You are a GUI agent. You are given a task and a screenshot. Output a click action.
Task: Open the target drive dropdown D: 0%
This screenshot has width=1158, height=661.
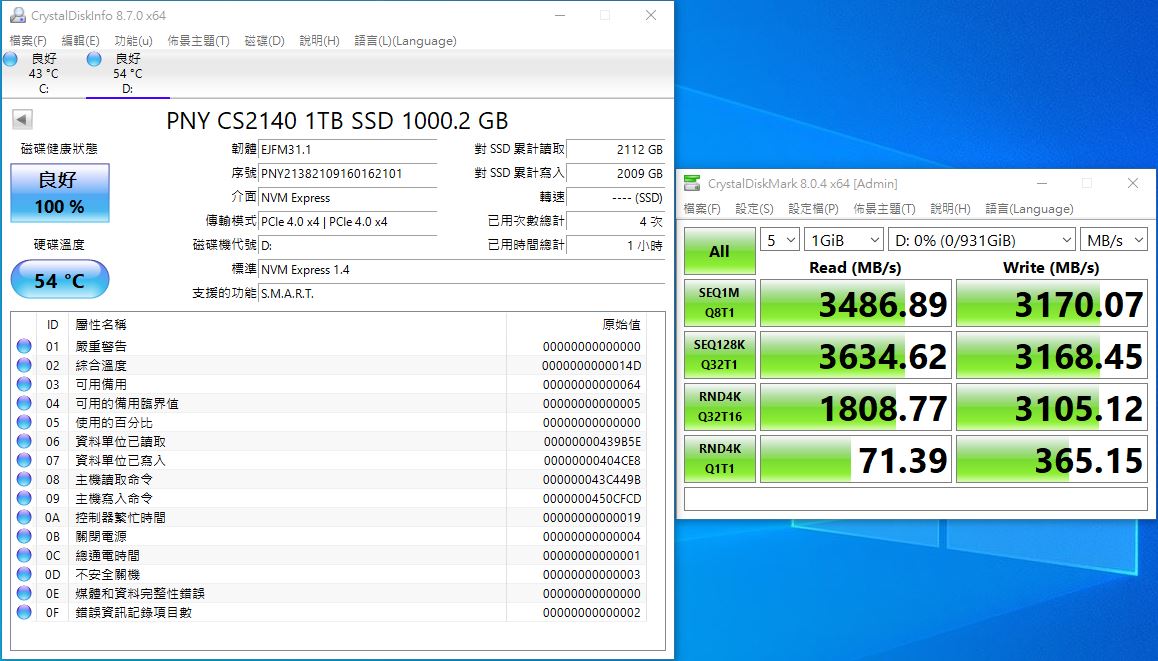pos(981,240)
